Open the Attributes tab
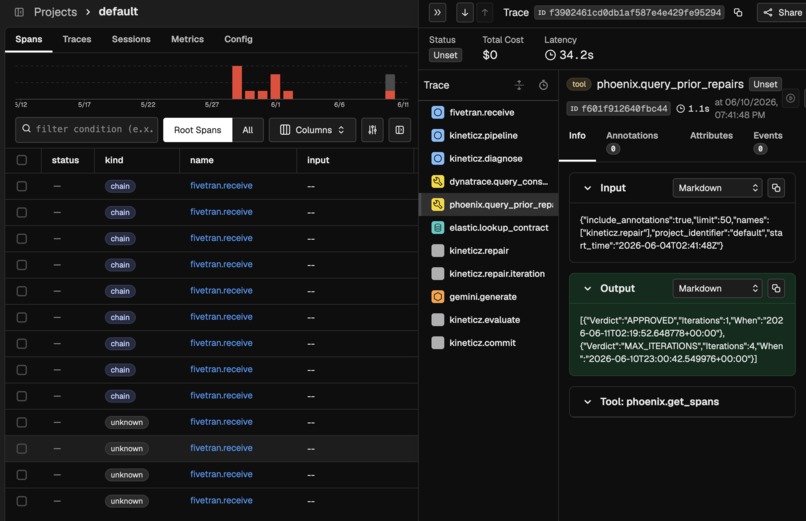 click(x=711, y=136)
